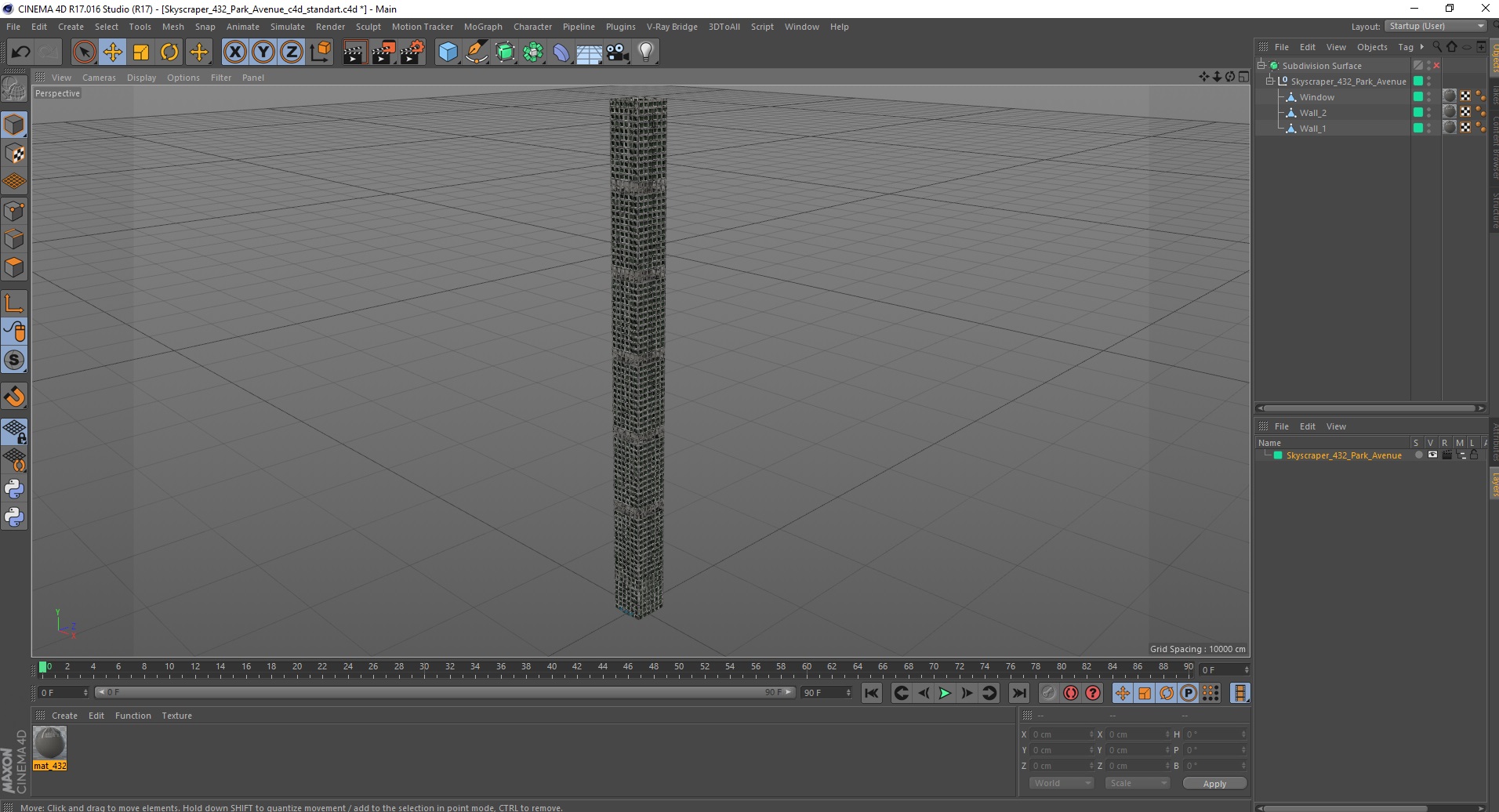
Task: Toggle Skyscraper layer view visibility icon
Action: point(1432,455)
